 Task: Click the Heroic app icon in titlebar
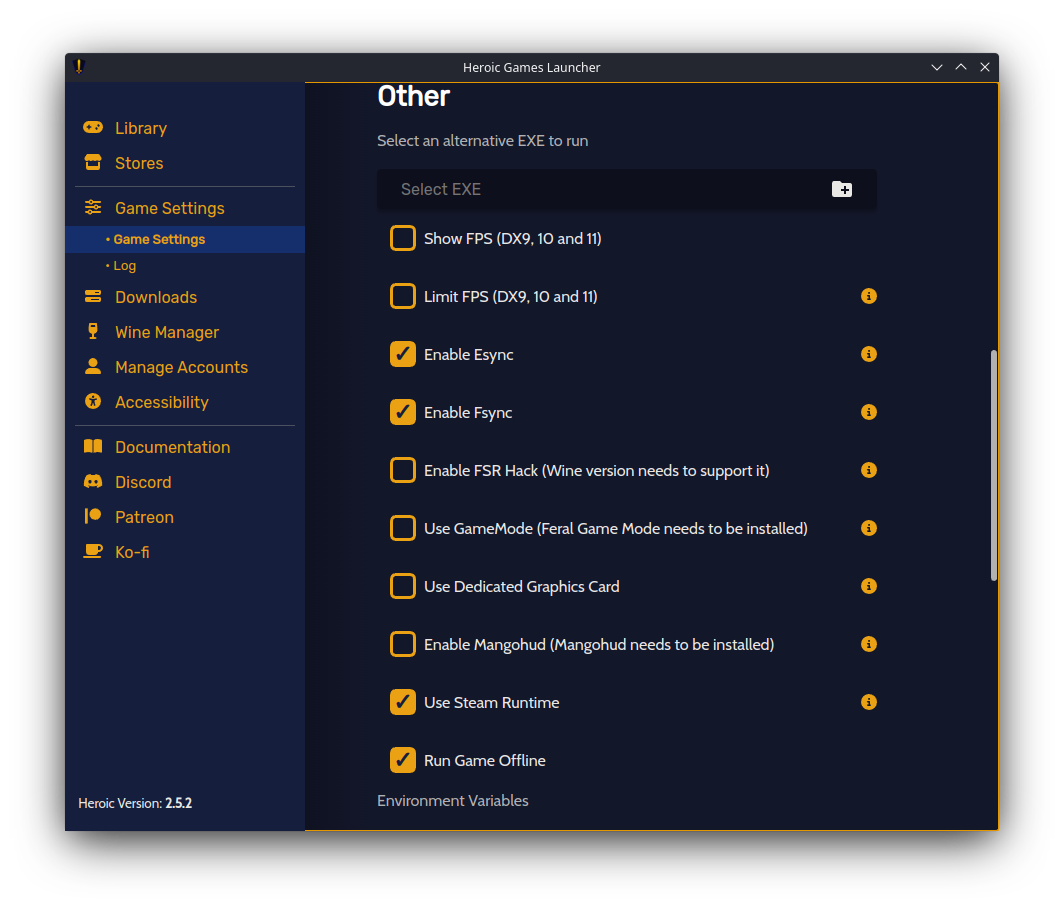point(79,67)
